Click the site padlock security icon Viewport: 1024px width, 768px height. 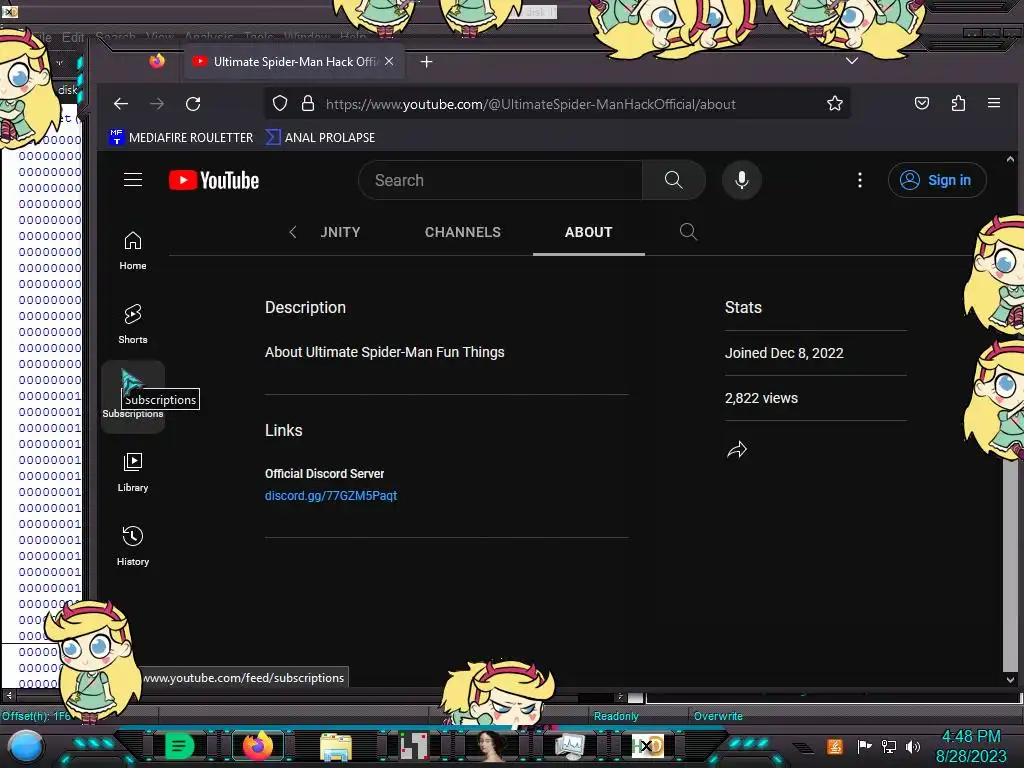point(308,104)
